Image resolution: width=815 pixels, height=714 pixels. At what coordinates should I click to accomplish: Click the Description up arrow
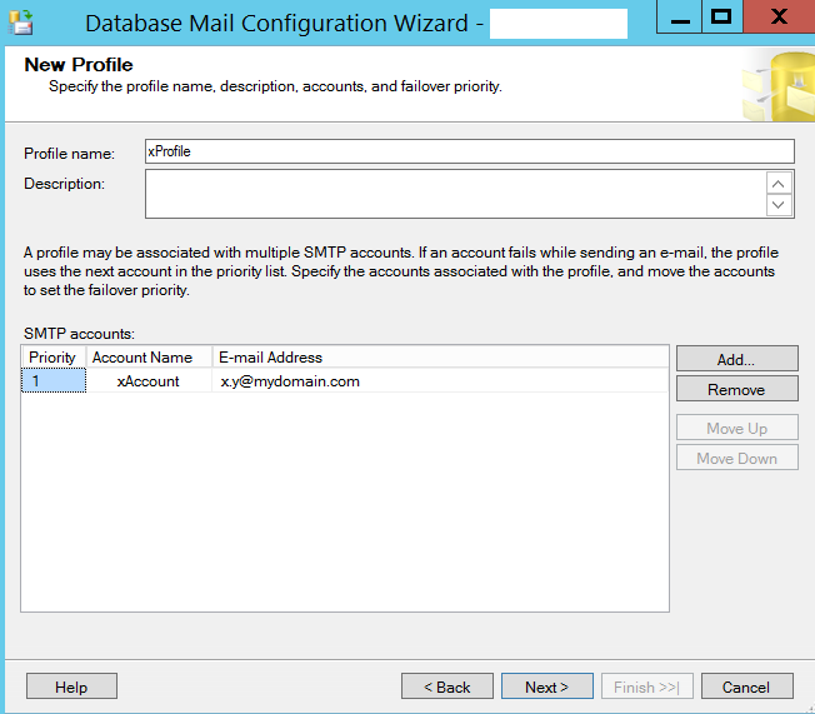[778, 184]
